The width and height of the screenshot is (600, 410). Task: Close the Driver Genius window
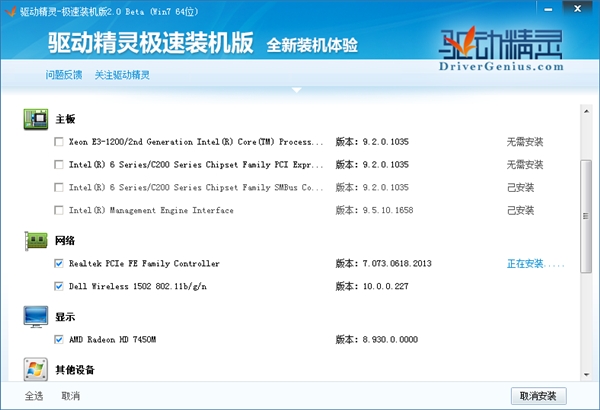pos(578,9)
